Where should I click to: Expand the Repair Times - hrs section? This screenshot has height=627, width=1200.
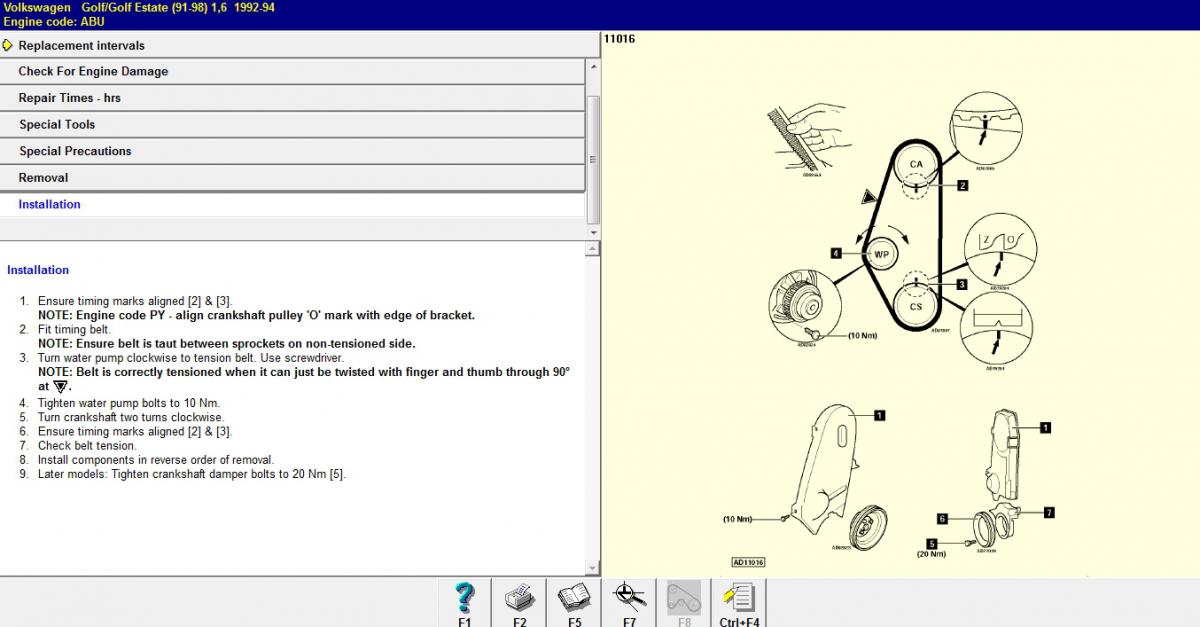pyautogui.click(x=69, y=98)
